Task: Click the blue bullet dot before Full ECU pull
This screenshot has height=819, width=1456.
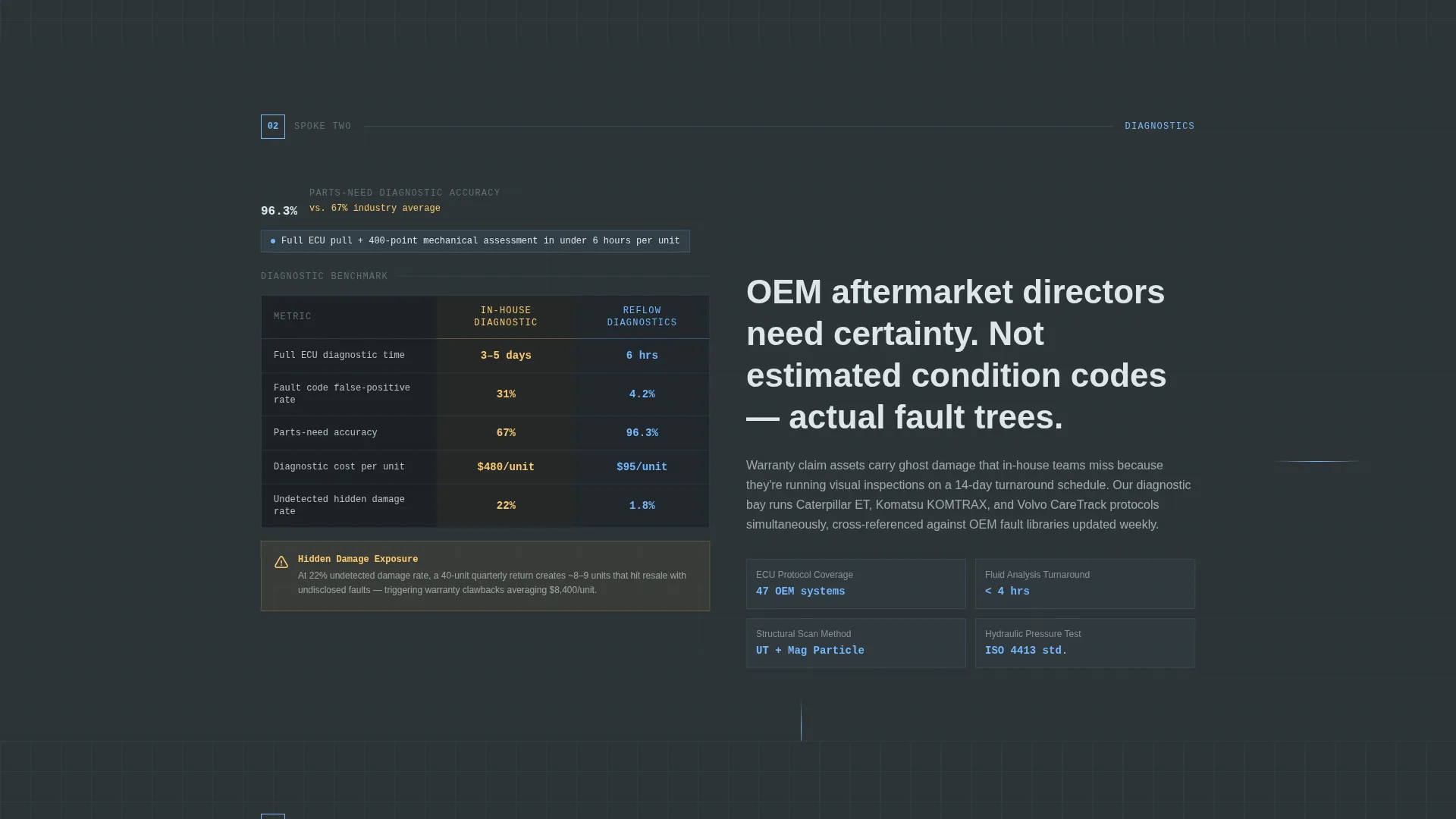Action: (273, 241)
